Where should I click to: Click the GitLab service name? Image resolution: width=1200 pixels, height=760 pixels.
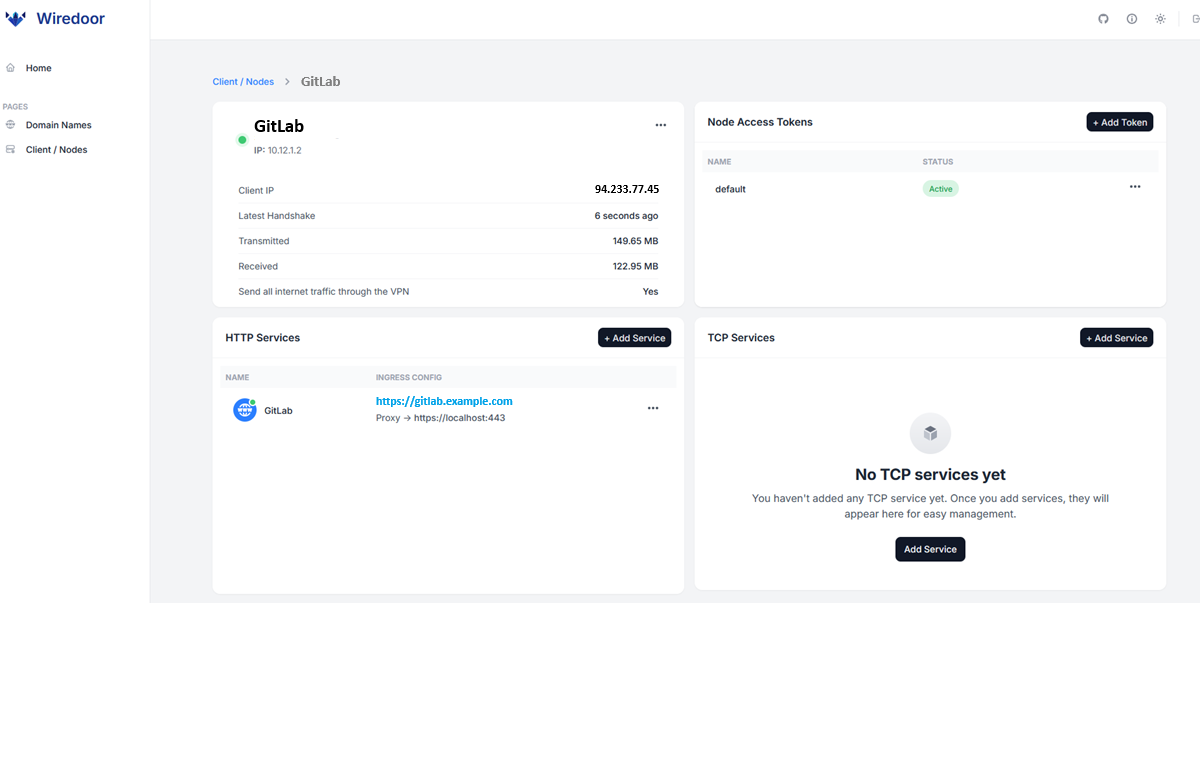278,411
